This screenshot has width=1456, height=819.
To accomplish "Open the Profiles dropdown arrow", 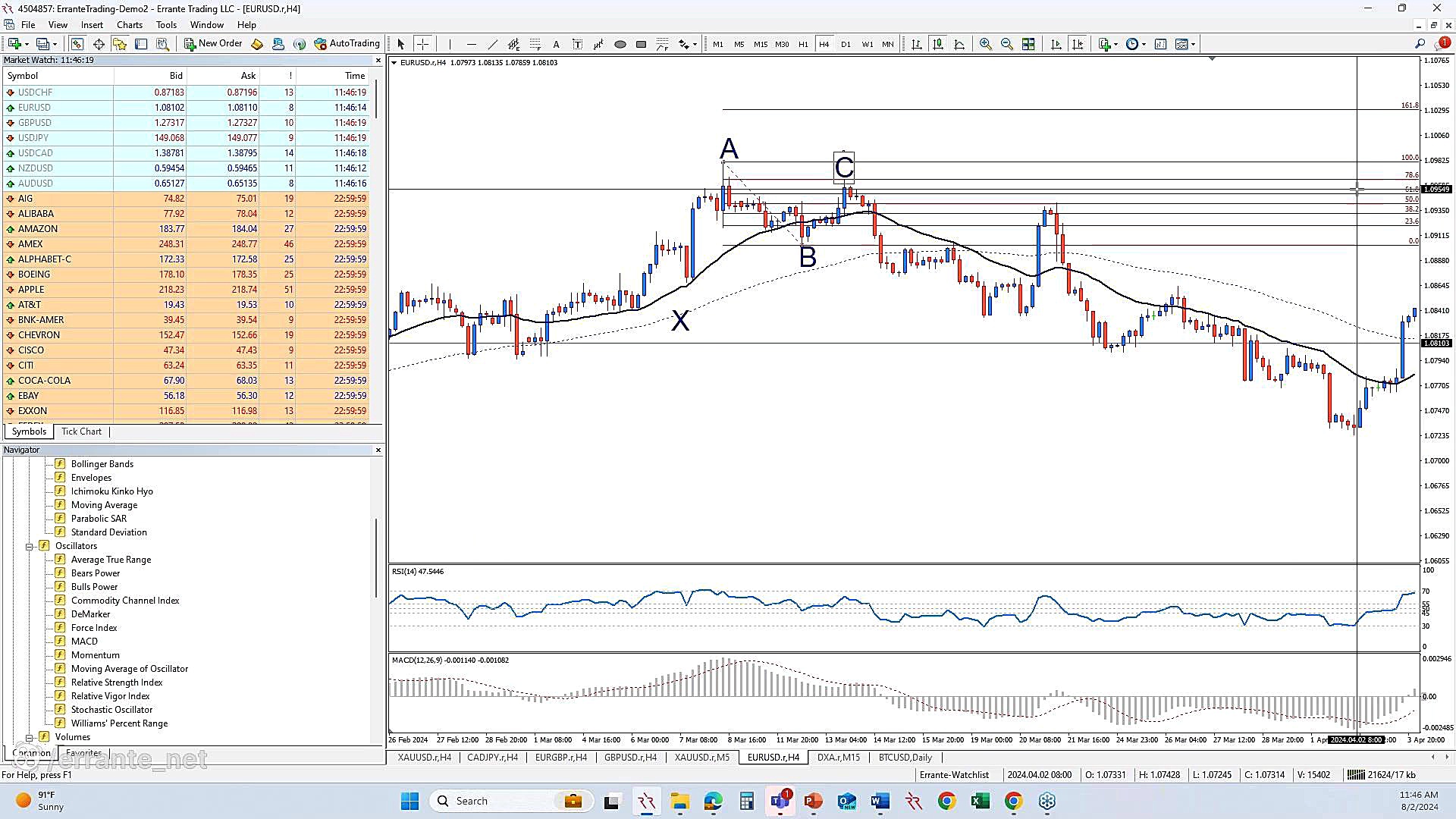I will (55, 45).
